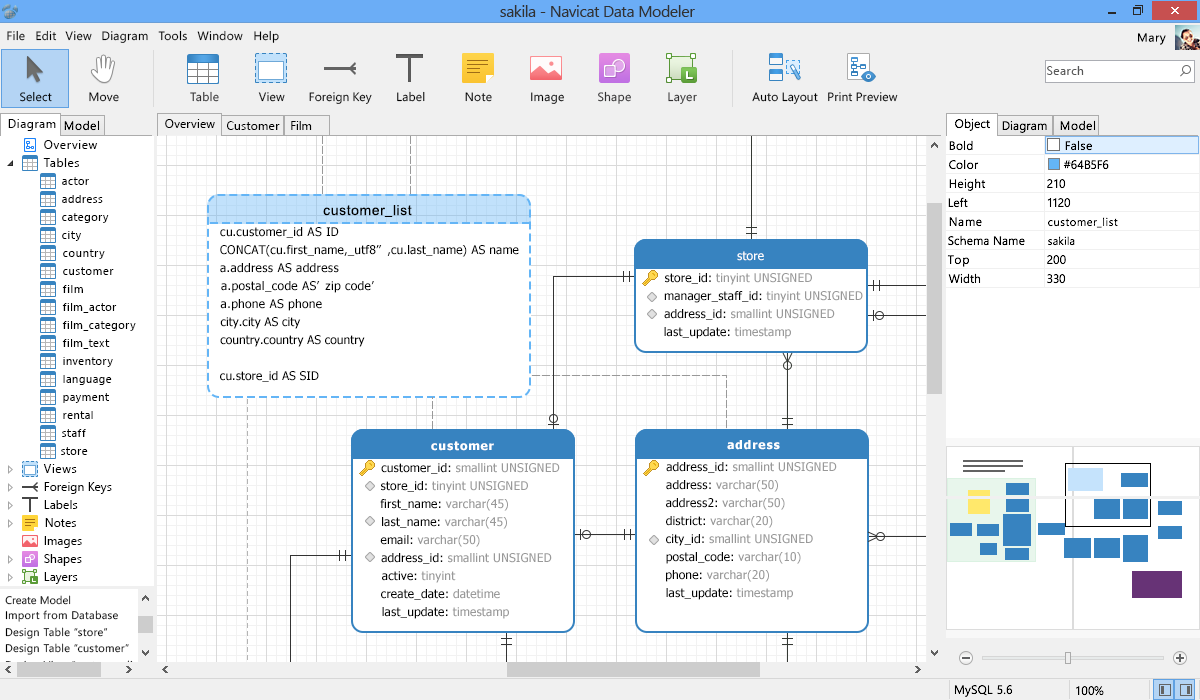
Task: Open Print Preview
Action: pos(862,78)
